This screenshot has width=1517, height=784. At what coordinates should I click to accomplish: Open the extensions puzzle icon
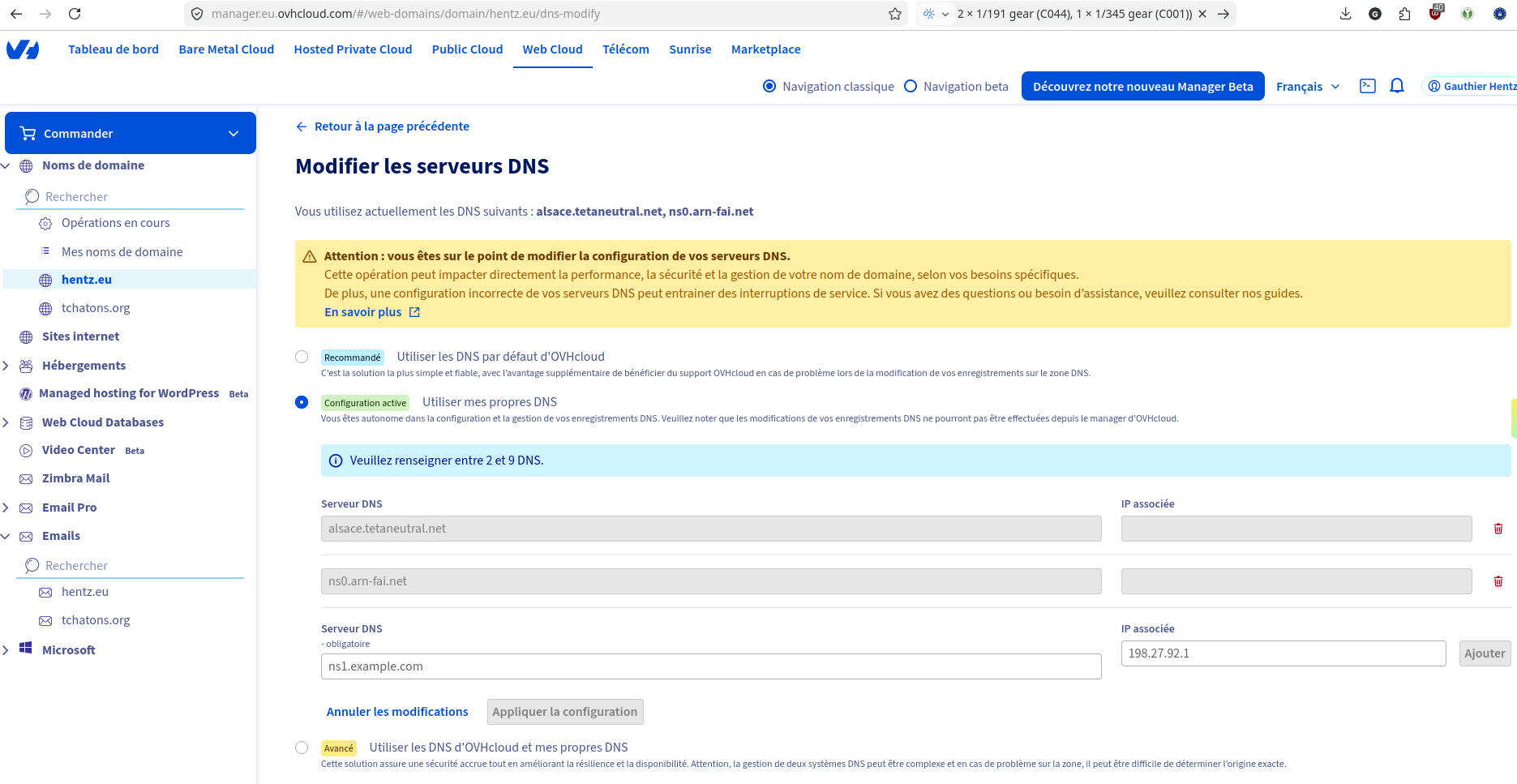pos(1405,14)
